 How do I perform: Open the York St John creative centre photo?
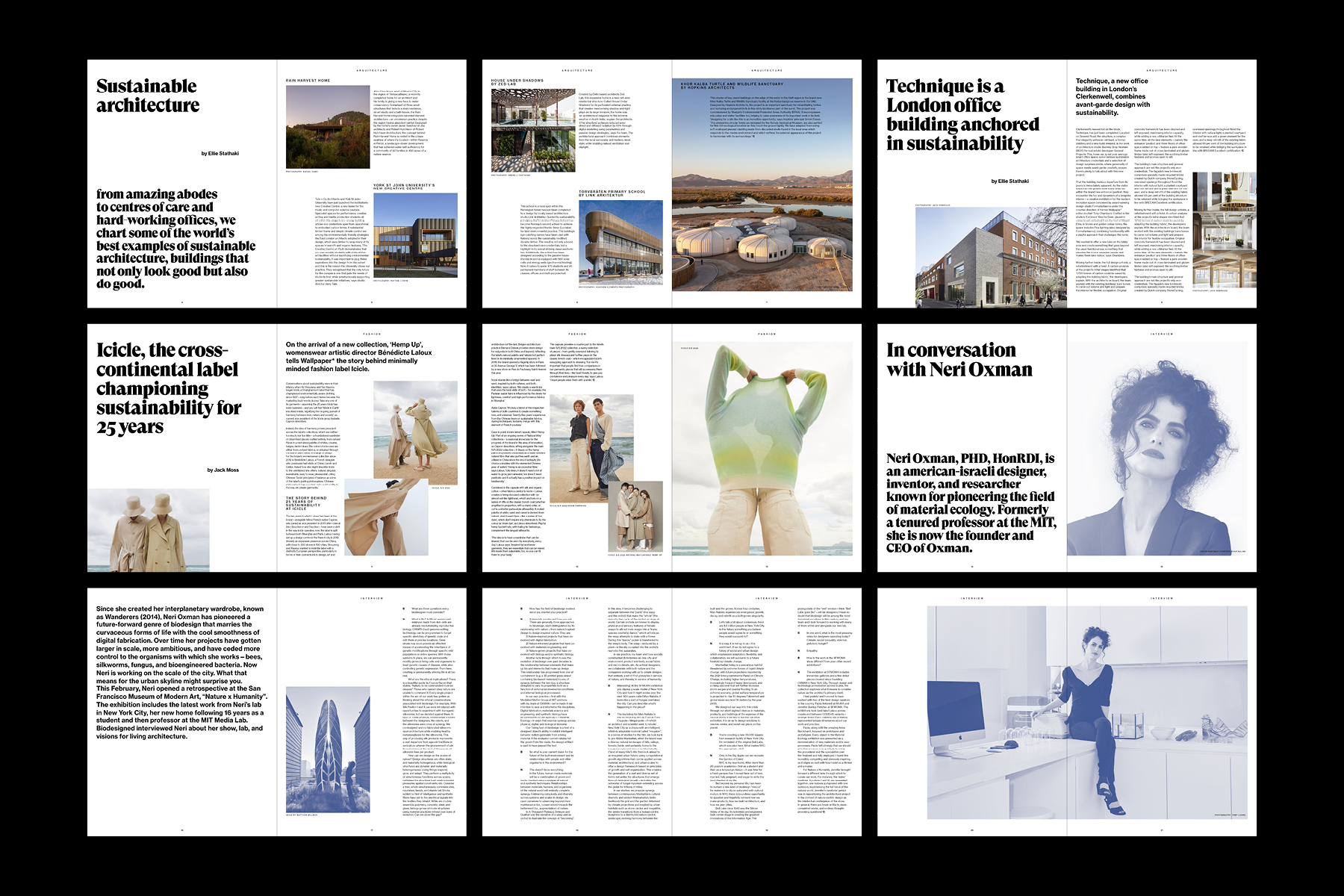click(x=415, y=234)
